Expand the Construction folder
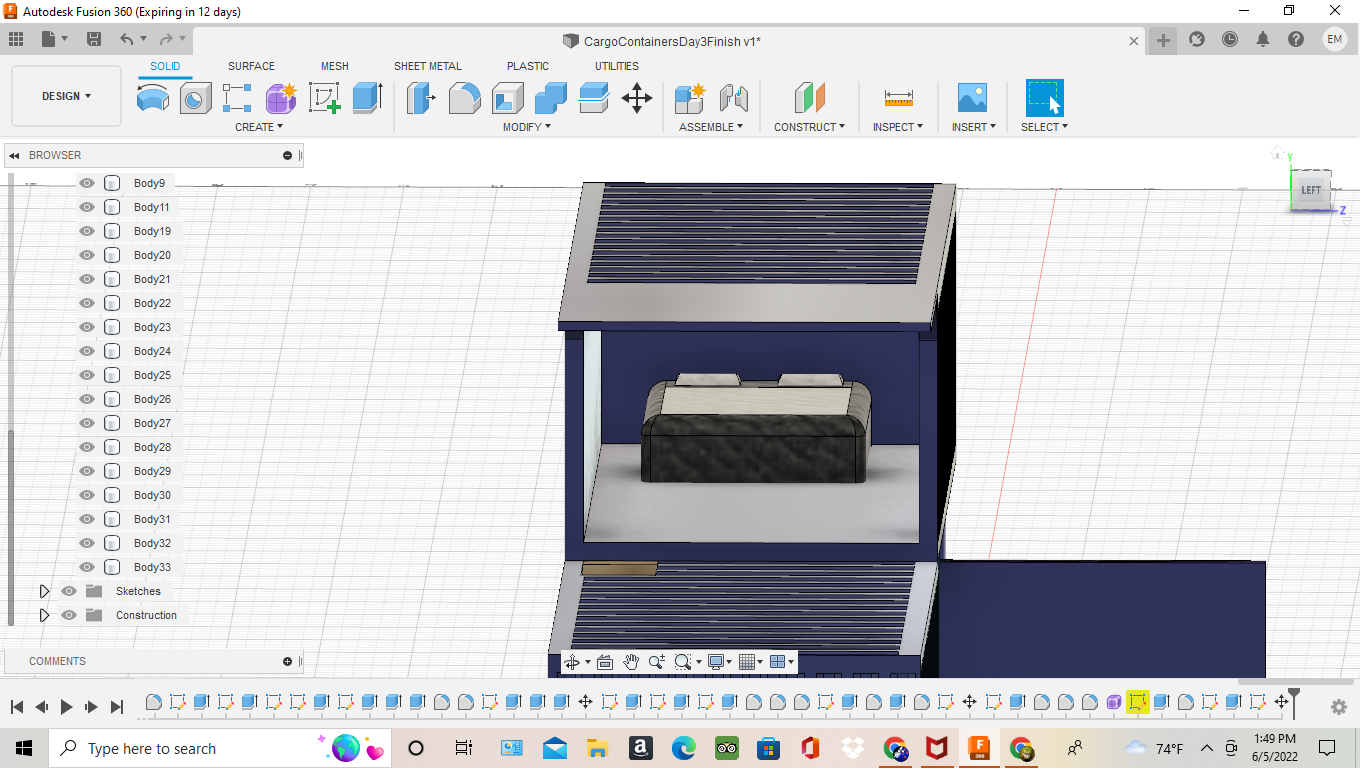This screenshot has height=768, width=1360. [44, 615]
